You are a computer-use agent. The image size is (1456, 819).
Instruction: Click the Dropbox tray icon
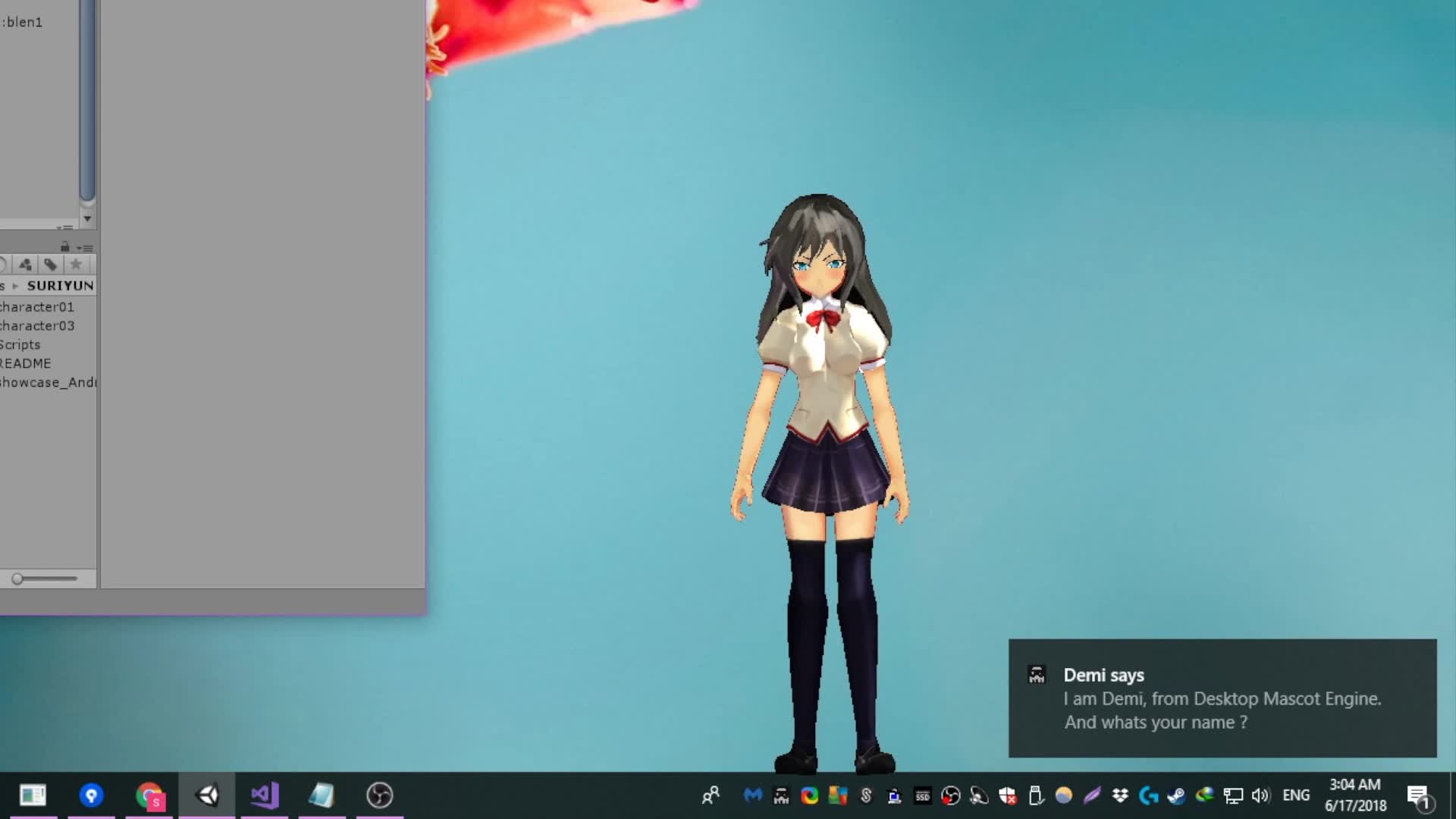click(1120, 795)
